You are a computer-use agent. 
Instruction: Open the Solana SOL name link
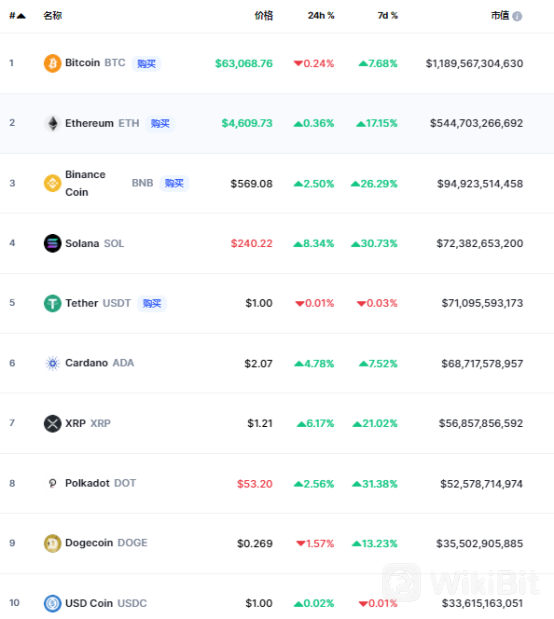click(94, 244)
